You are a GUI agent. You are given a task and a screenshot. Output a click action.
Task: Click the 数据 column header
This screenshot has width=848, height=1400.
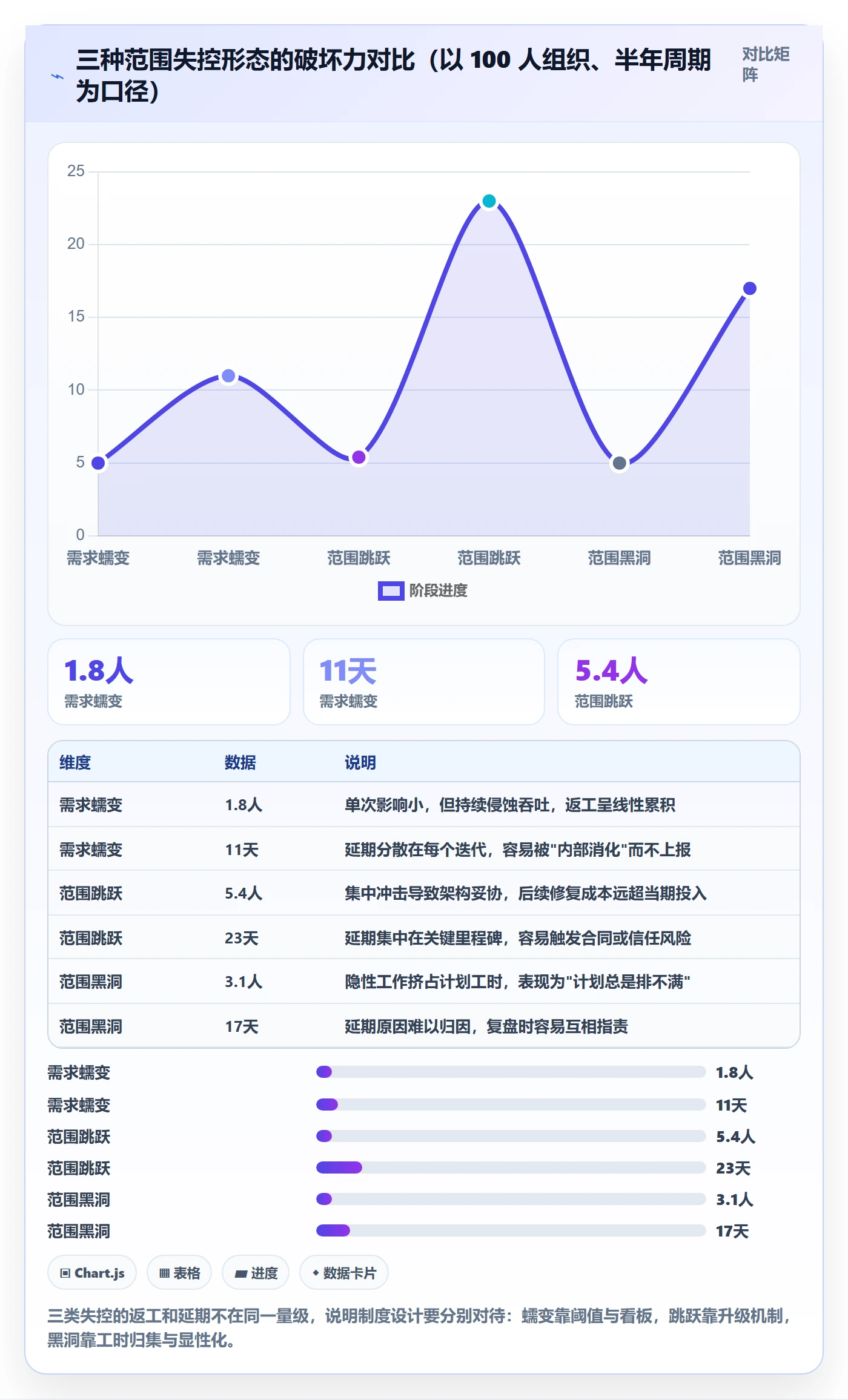(x=240, y=762)
